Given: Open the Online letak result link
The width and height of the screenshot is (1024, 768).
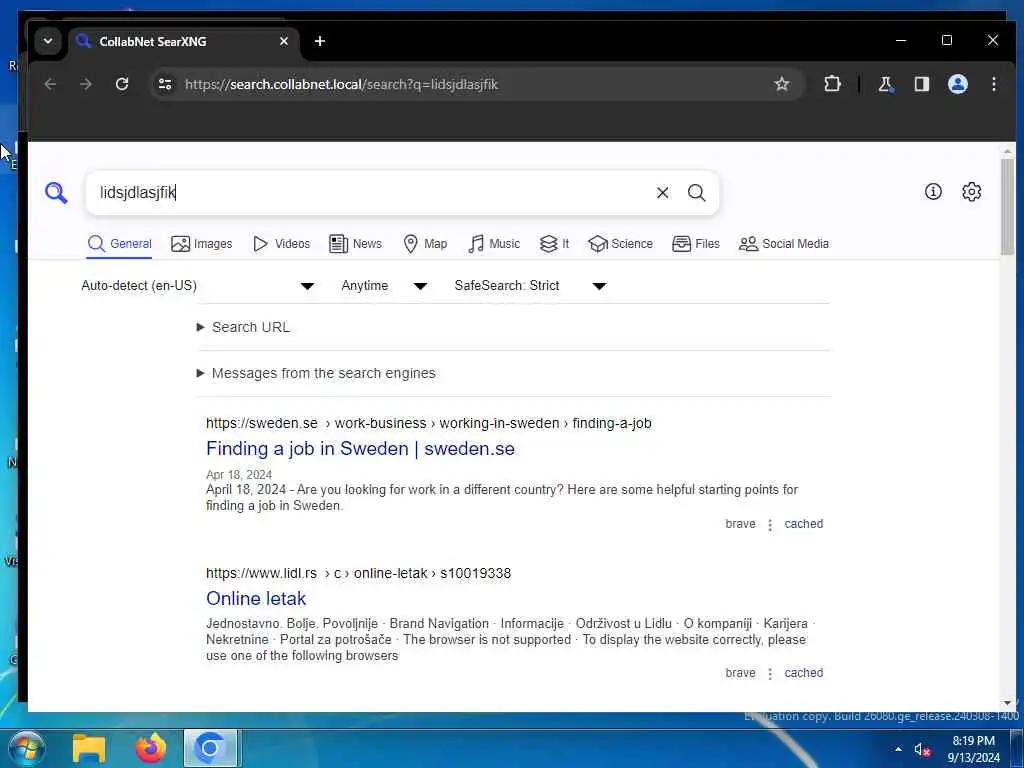Looking at the screenshot, I should click(x=256, y=598).
